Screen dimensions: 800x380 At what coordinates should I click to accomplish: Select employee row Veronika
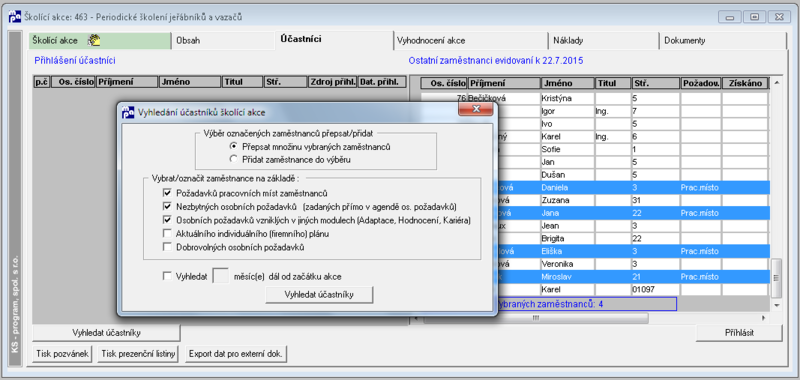[594, 264]
